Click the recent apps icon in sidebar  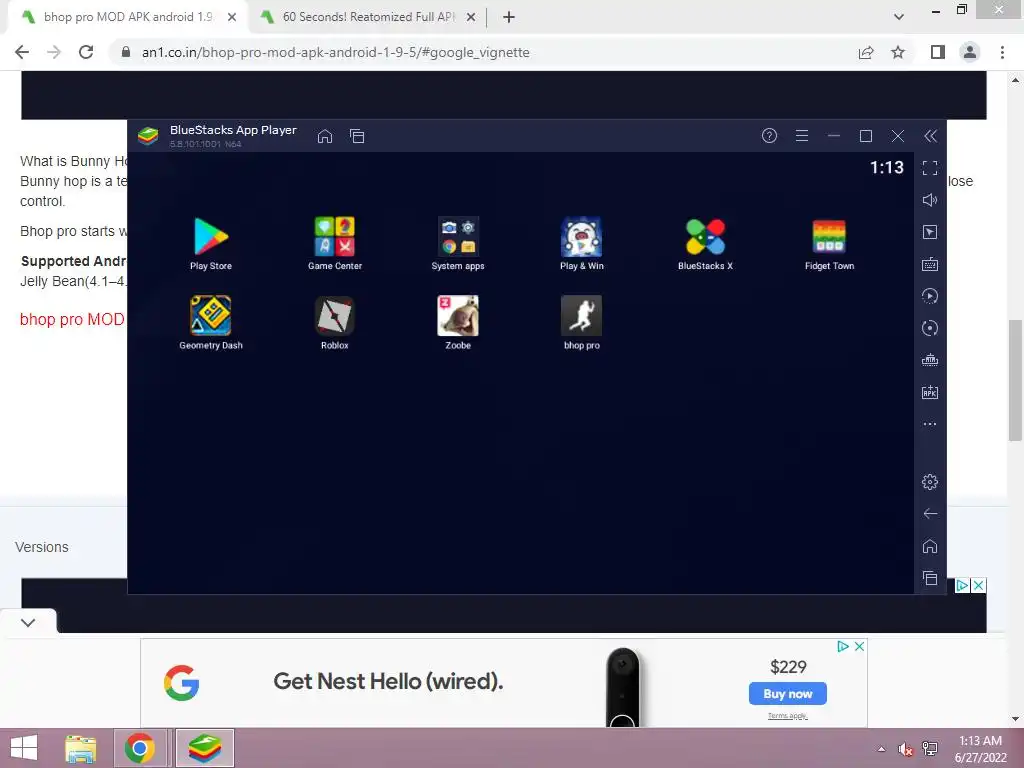[930, 578]
